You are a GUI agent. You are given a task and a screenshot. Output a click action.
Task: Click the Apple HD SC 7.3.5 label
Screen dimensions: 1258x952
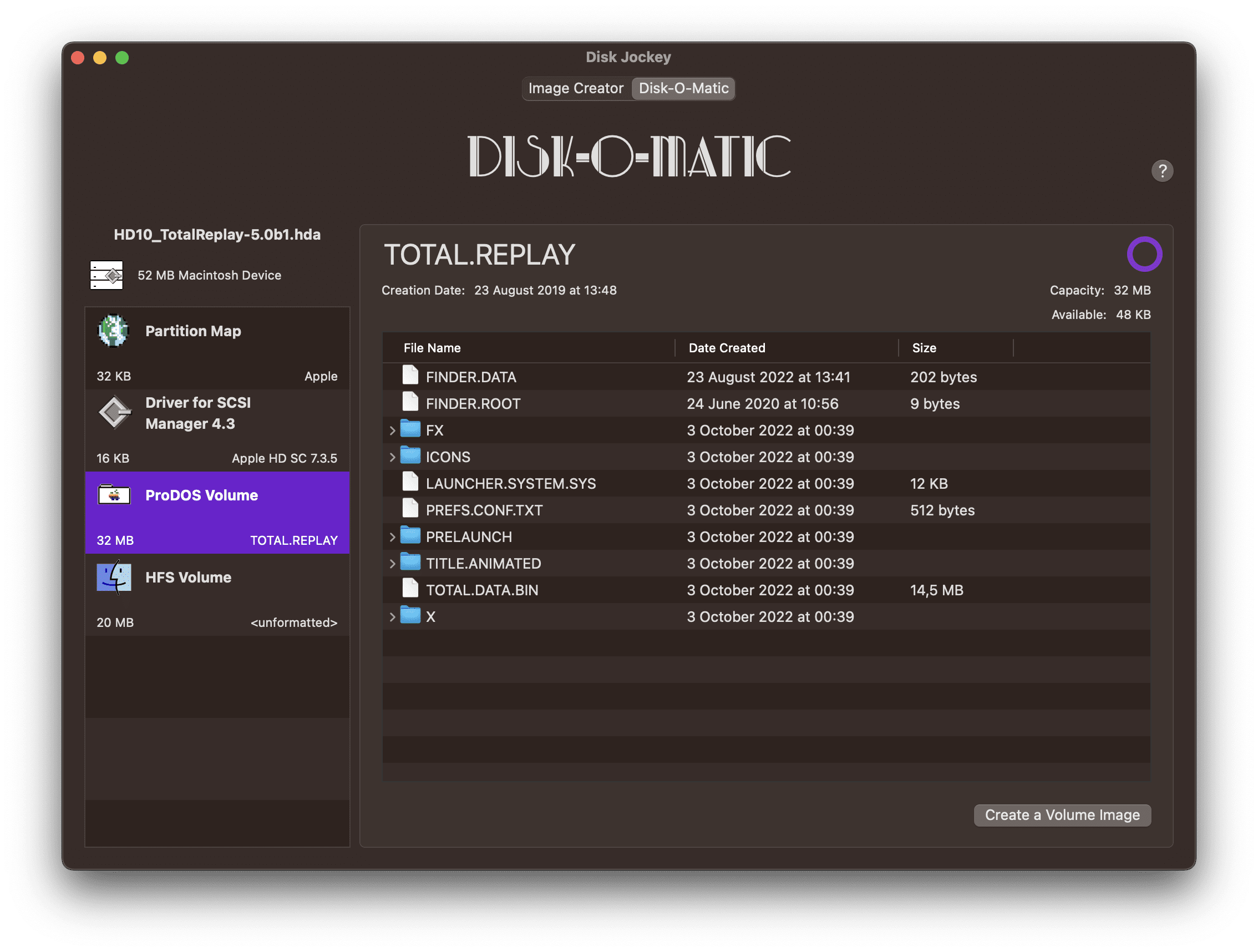point(285,458)
